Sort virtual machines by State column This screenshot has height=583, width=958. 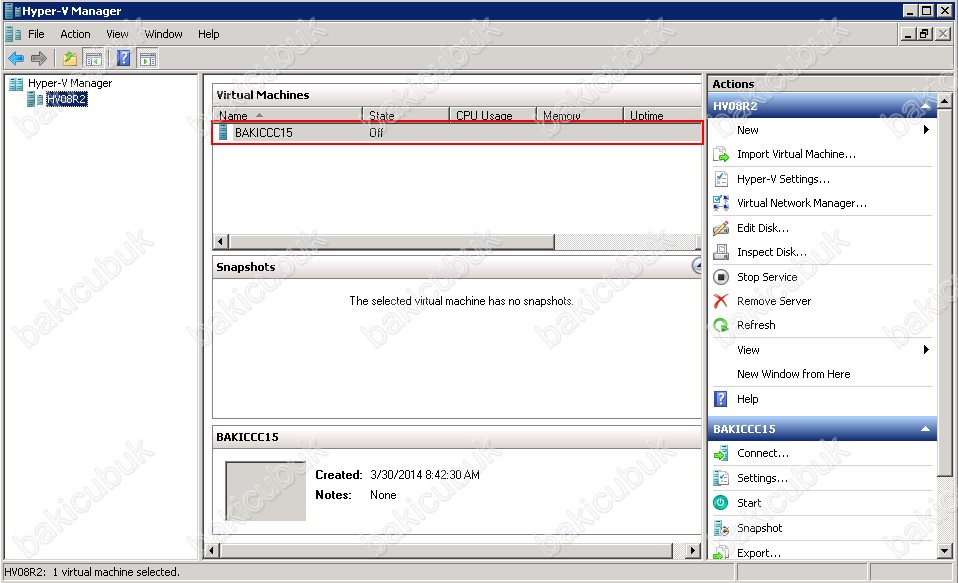point(406,115)
